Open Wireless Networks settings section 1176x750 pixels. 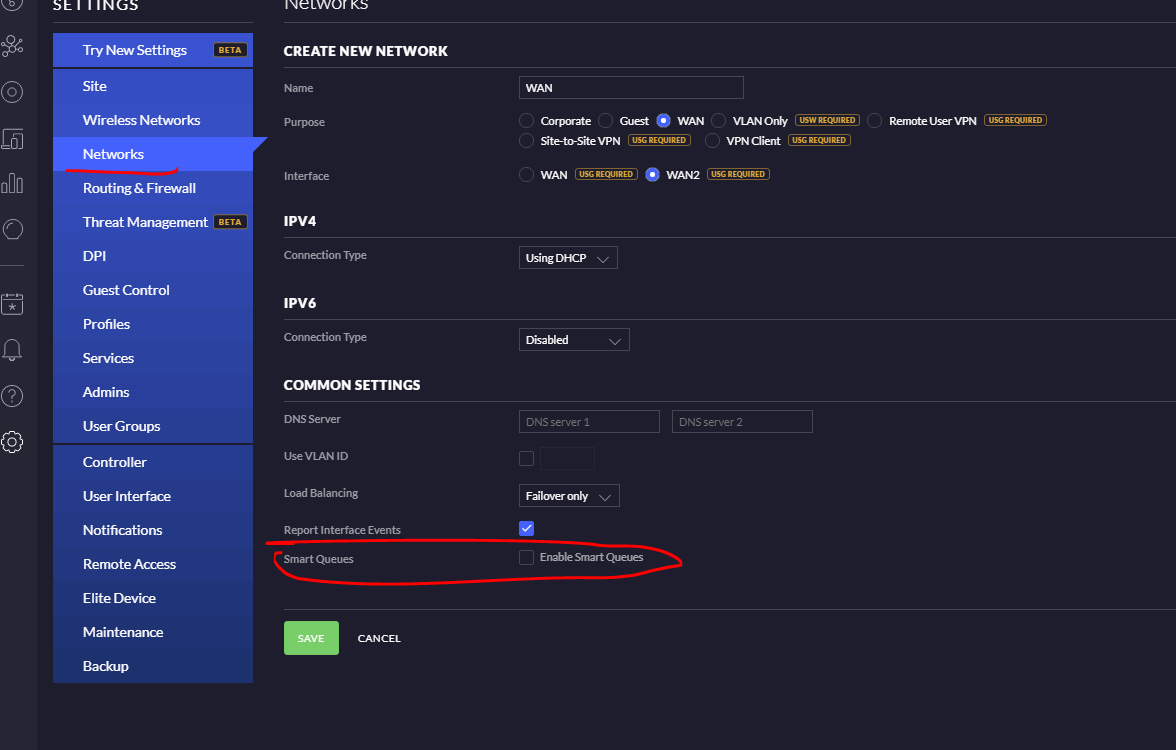pos(141,120)
